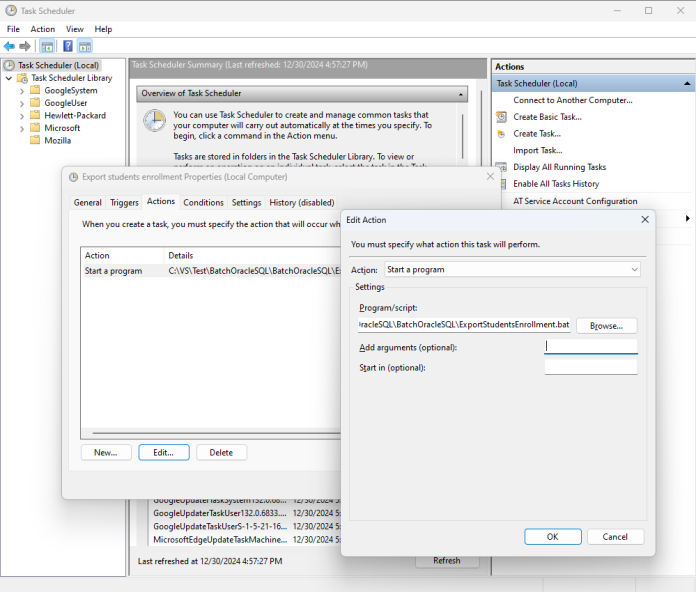Image resolution: width=696 pixels, height=592 pixels.
Task: Click the Help toolbar icon
Action: 67,46
